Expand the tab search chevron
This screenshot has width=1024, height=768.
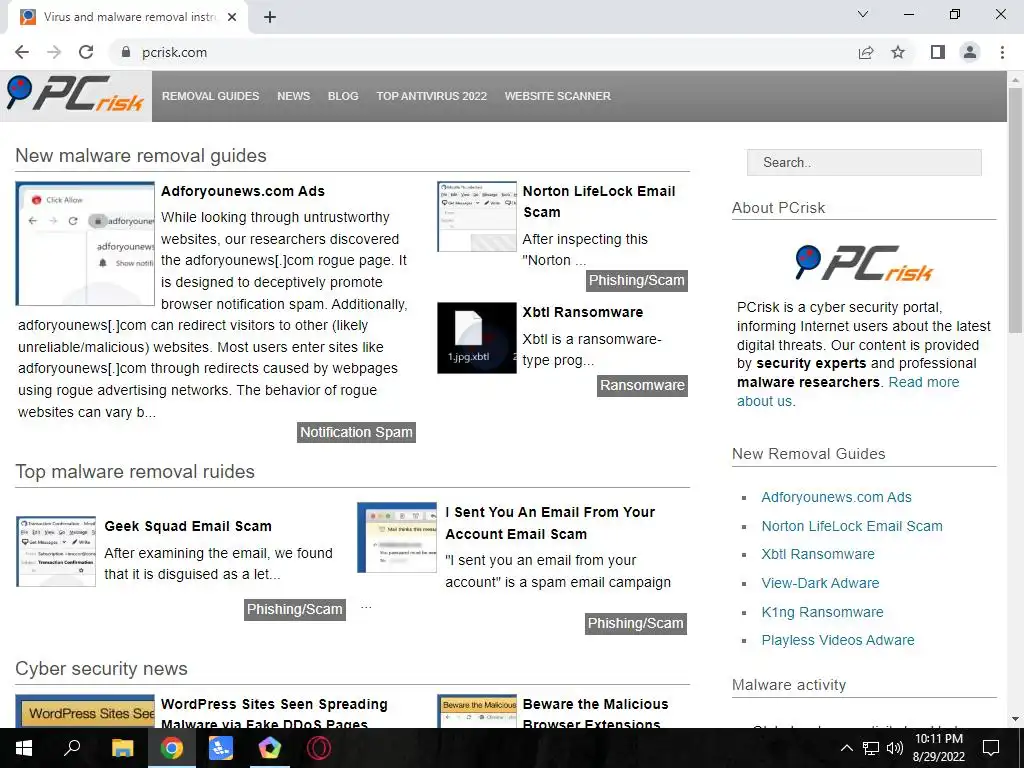pyautogui.click(x=863, y=14)
